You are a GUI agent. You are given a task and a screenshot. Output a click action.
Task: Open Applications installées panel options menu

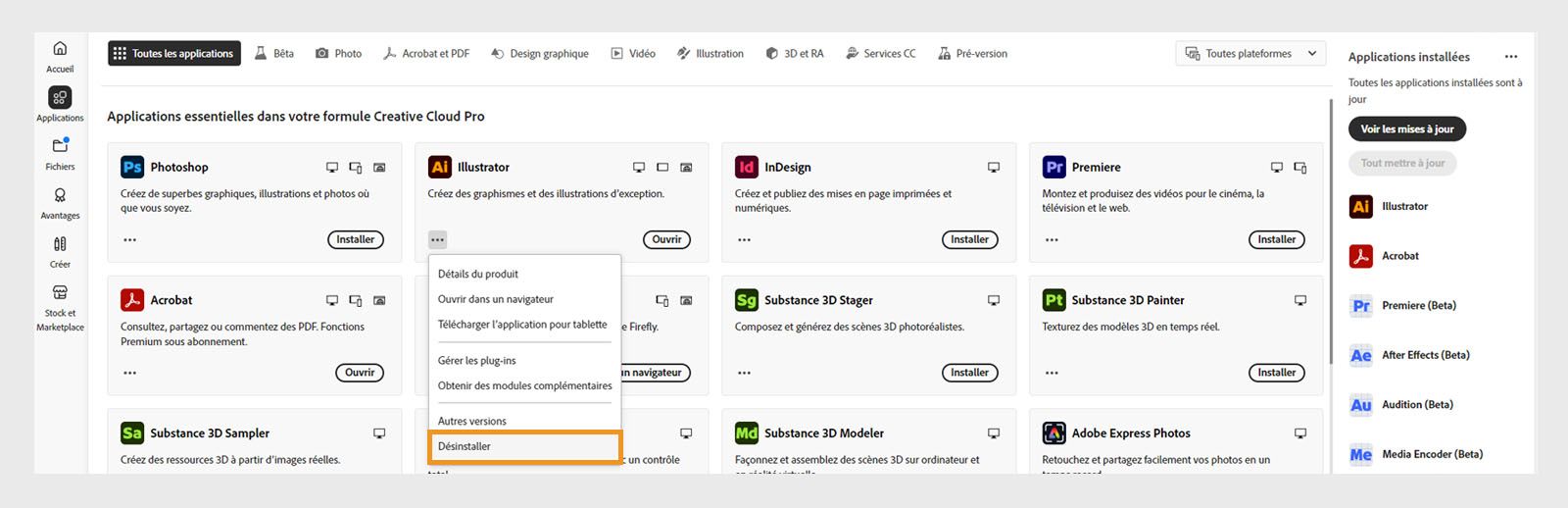point(1511,57)
